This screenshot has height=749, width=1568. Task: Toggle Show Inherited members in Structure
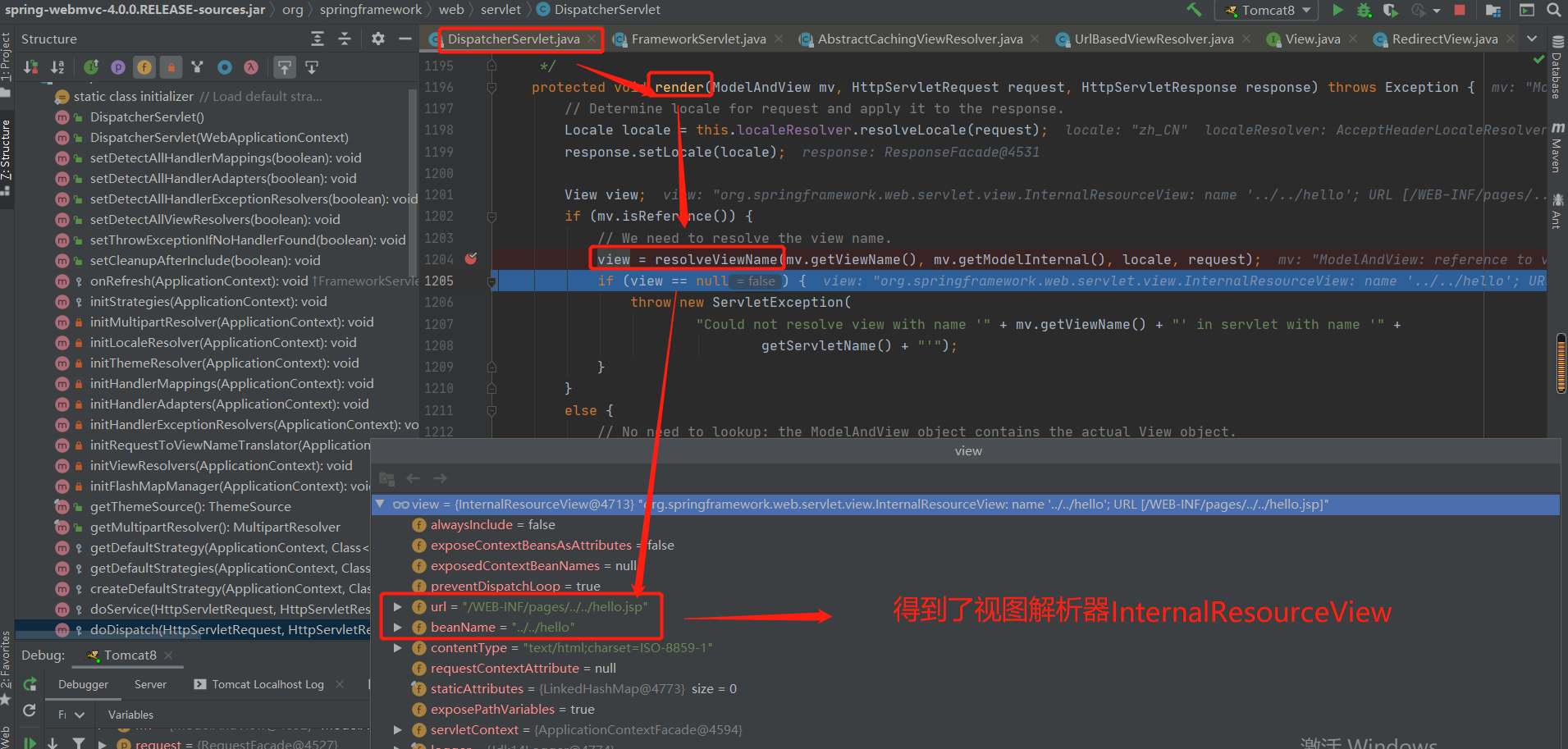pos(91,67)
